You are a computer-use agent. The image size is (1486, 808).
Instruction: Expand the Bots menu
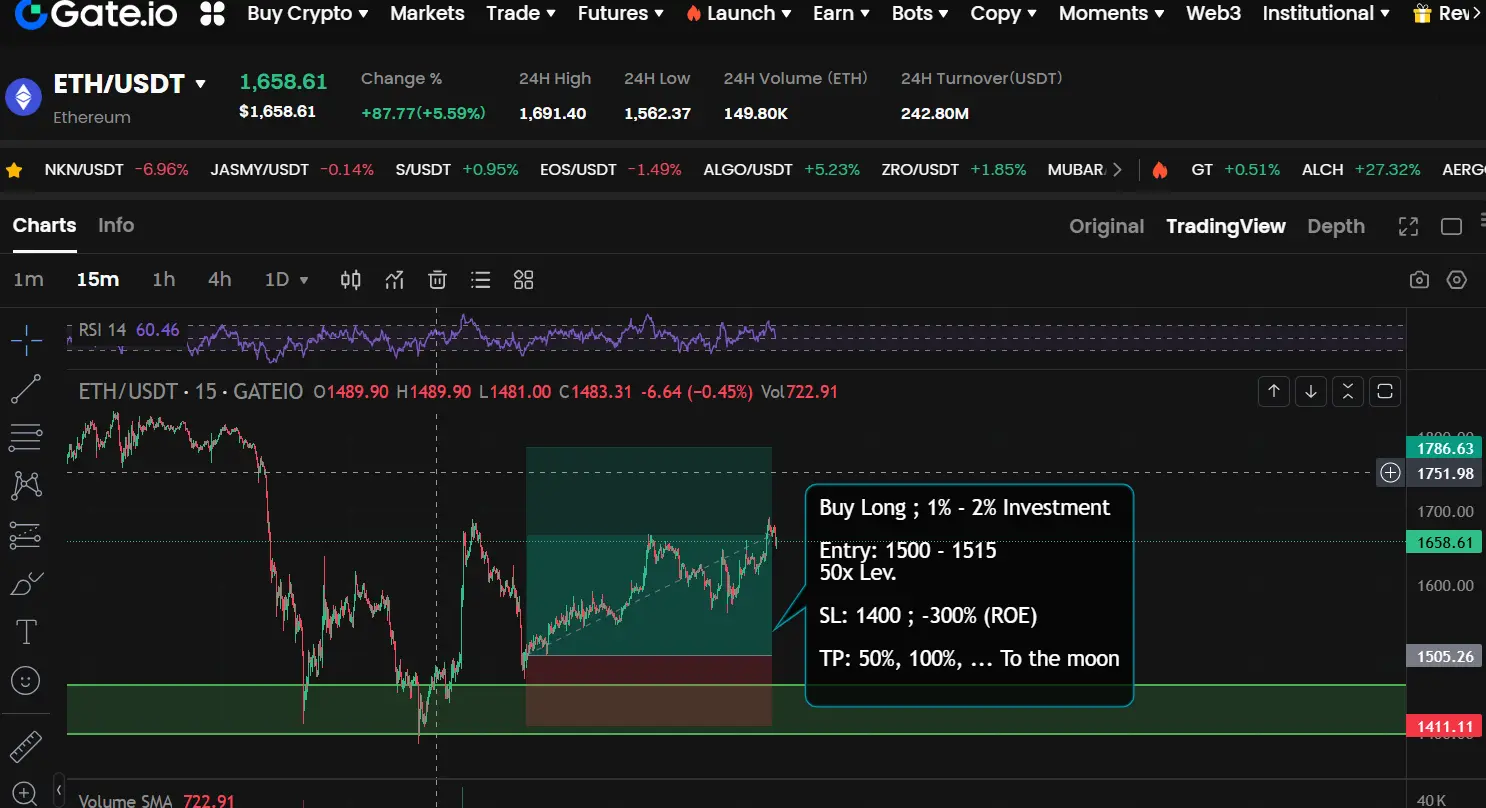point(920,13)
